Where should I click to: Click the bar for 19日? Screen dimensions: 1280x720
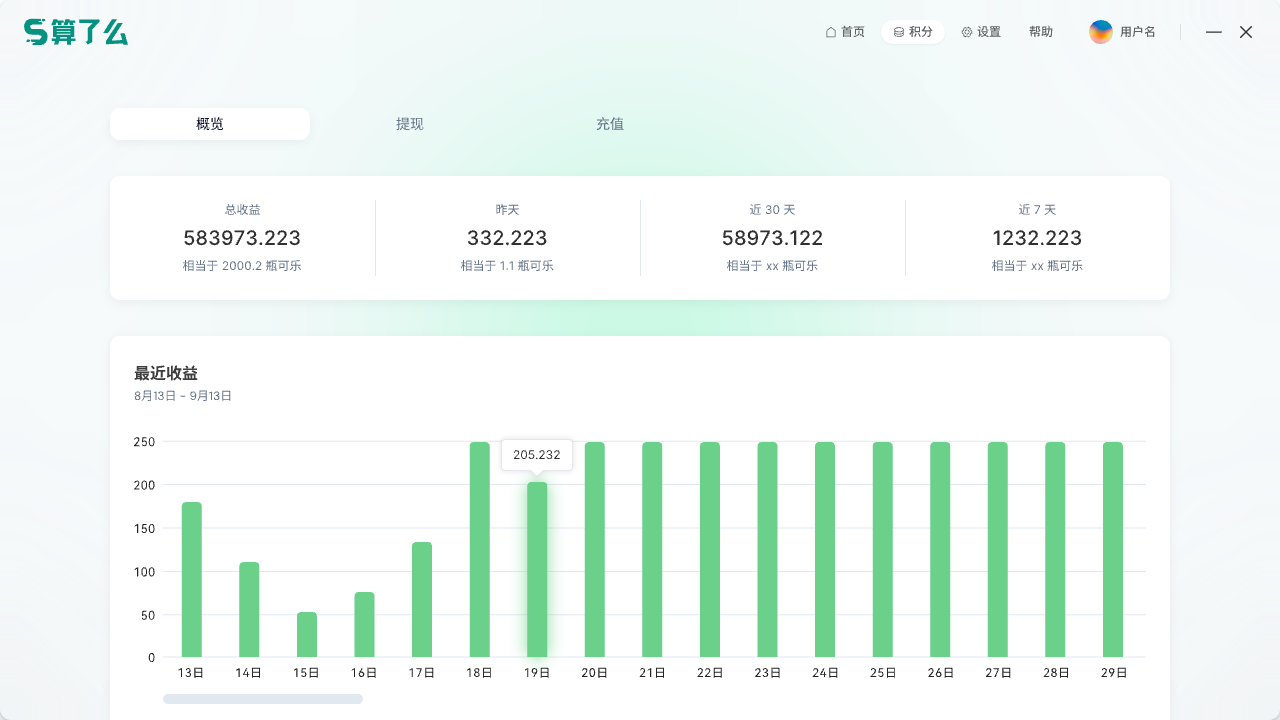point(537,570)
